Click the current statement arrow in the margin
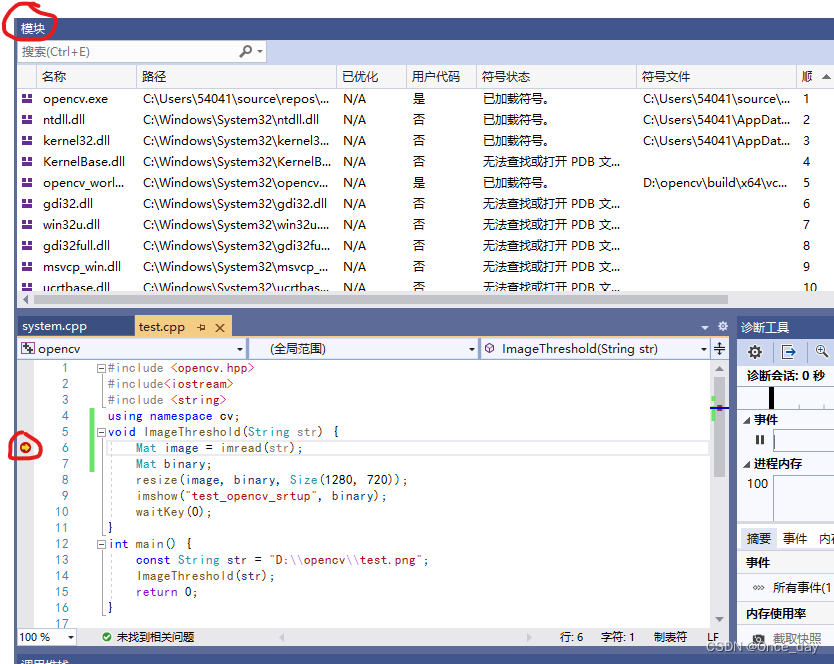Image resolution: width=834 pixels, height=664 pixels. 25,448
